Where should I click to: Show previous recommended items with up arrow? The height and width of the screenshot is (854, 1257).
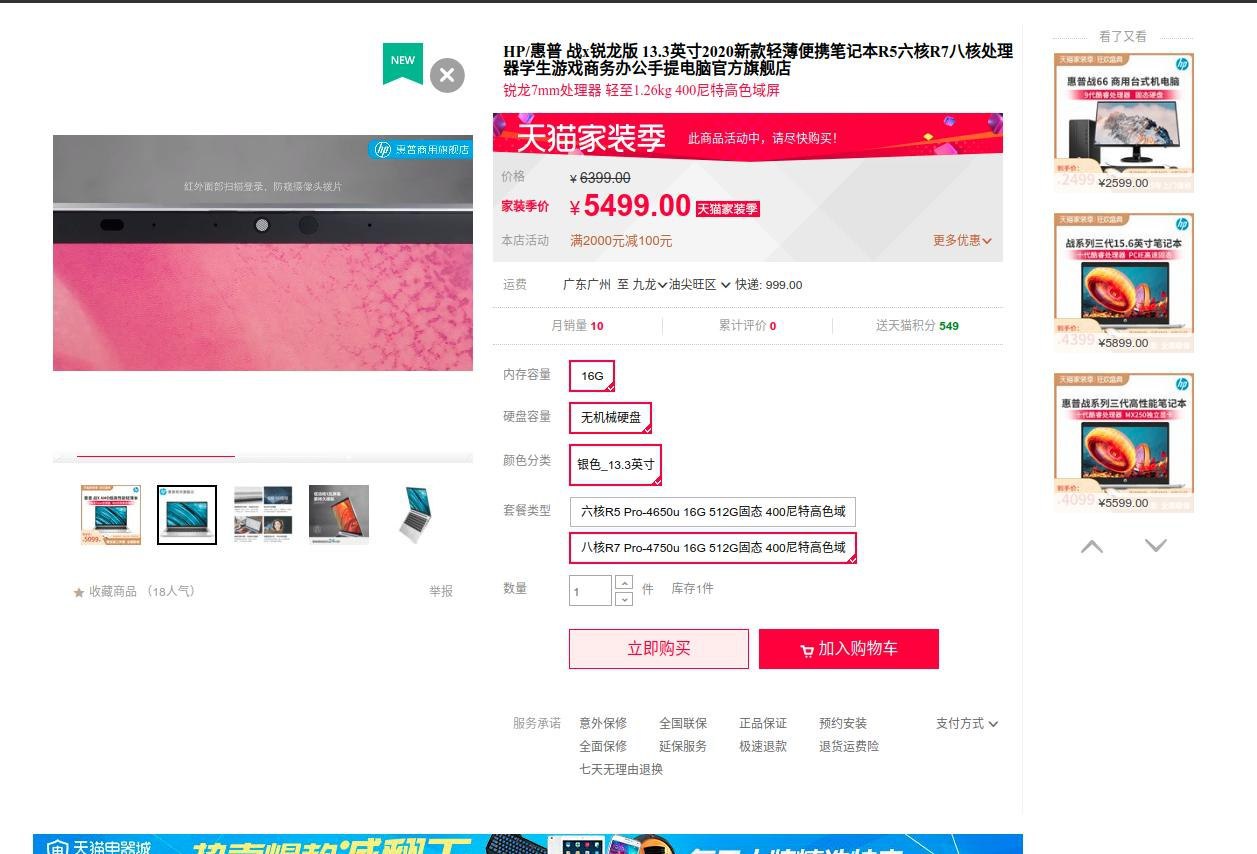pyautogui.click(x=1092, y=546)
